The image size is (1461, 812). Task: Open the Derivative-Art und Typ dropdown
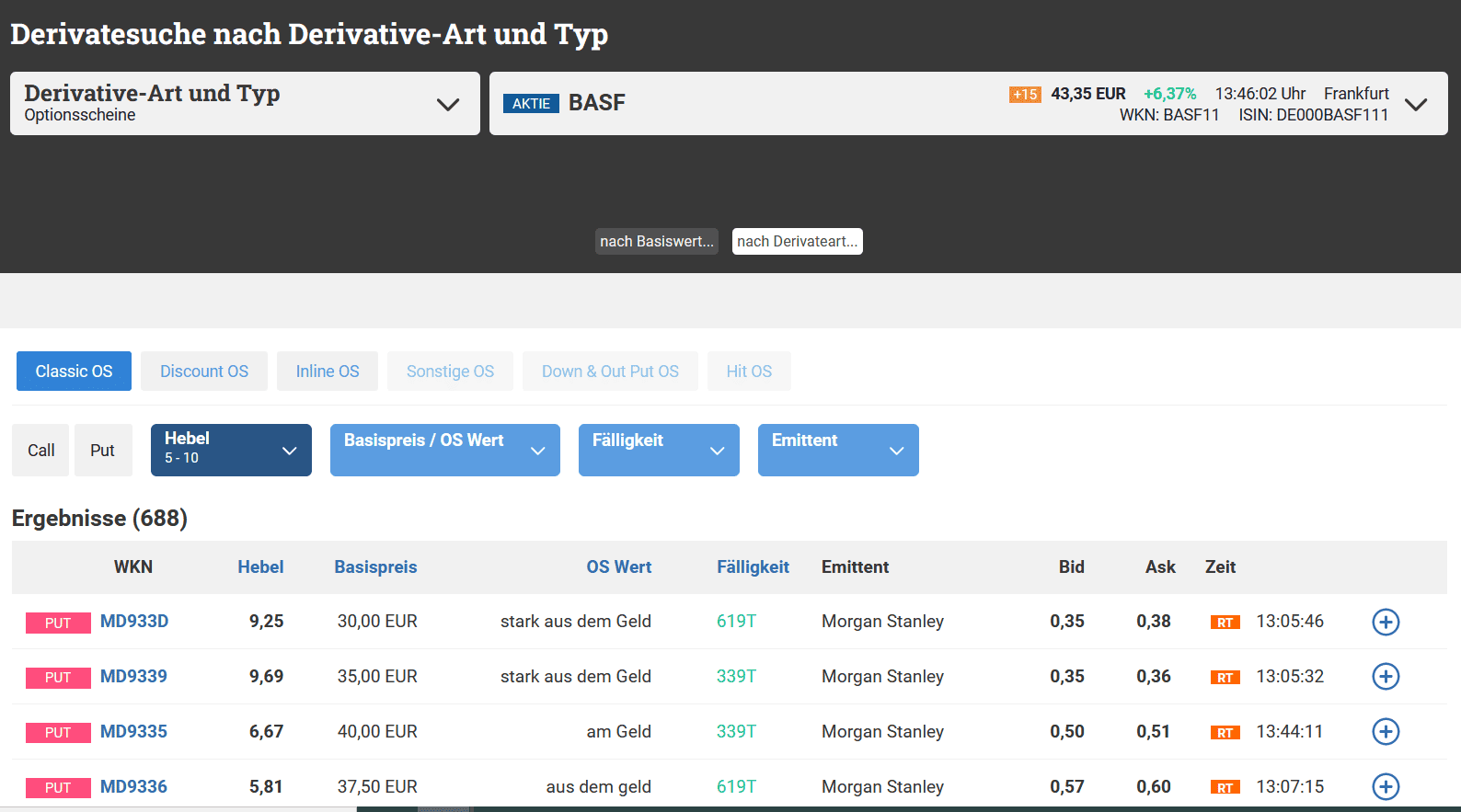point(245,104)
